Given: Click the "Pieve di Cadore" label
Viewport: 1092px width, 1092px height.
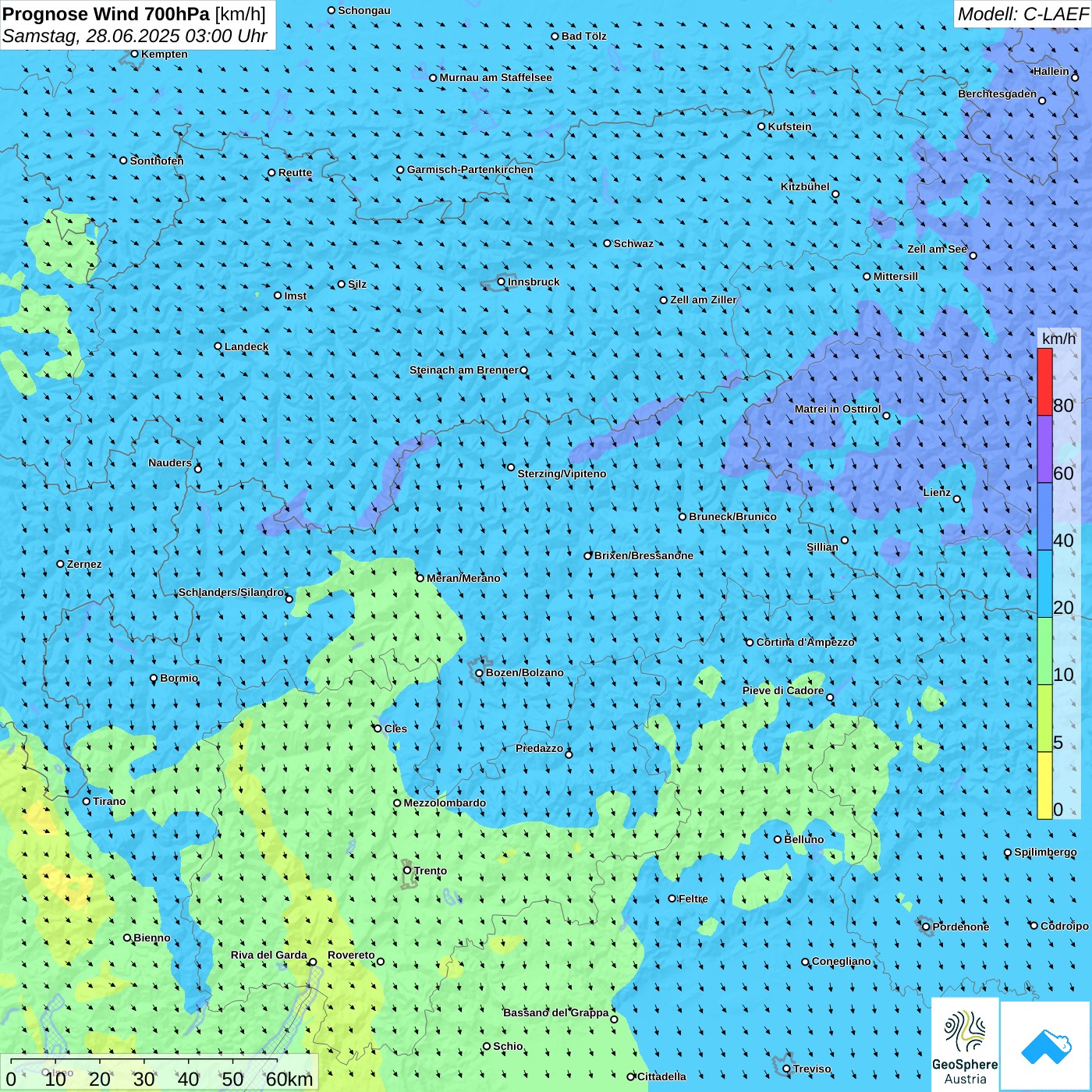Looking at the screenshot, I should (783, 690).
